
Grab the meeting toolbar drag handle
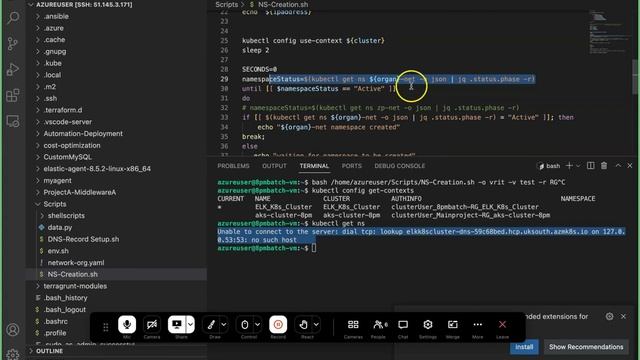106,327
